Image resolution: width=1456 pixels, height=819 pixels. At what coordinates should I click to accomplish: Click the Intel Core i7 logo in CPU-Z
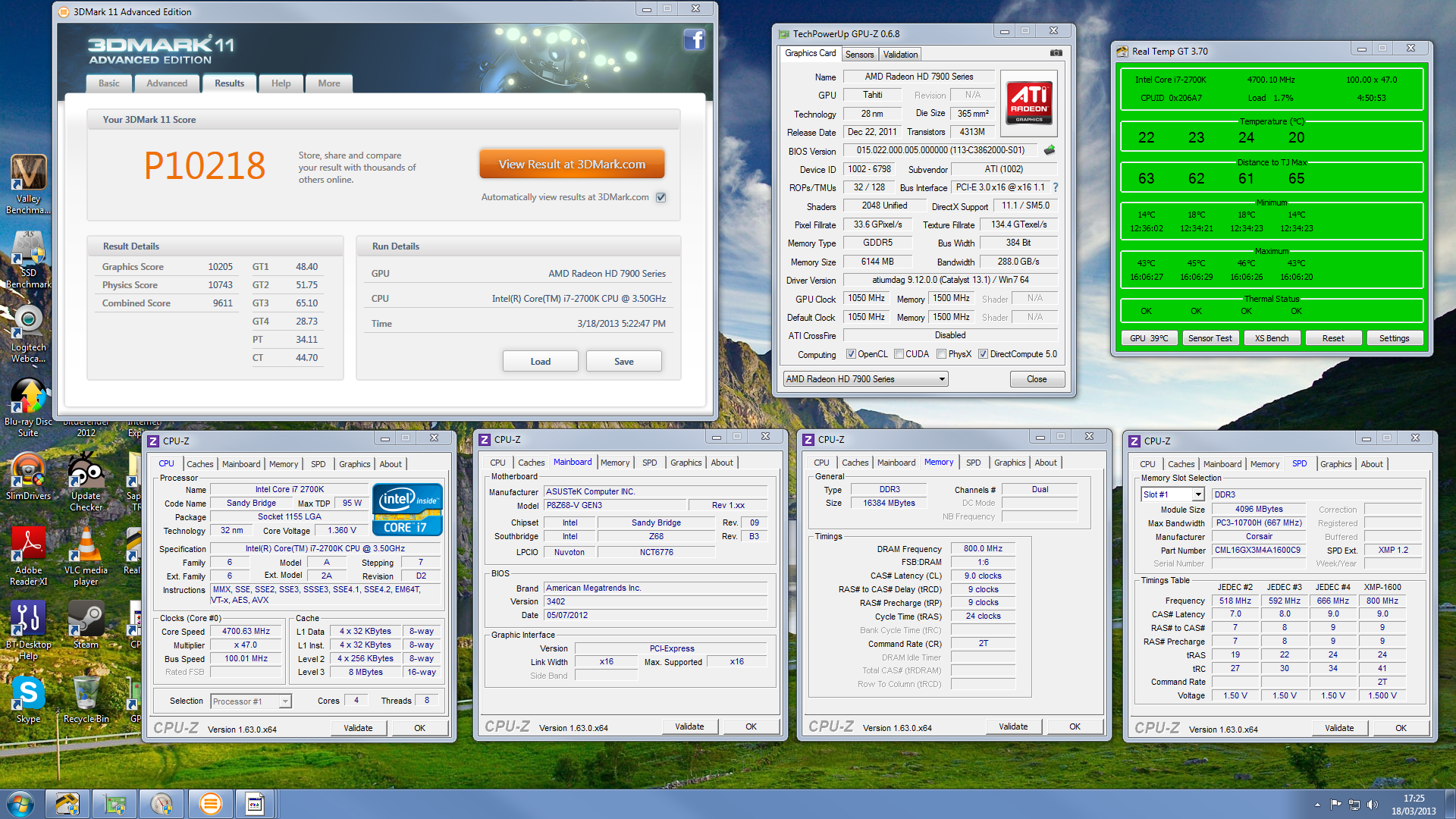coord(407,509)
